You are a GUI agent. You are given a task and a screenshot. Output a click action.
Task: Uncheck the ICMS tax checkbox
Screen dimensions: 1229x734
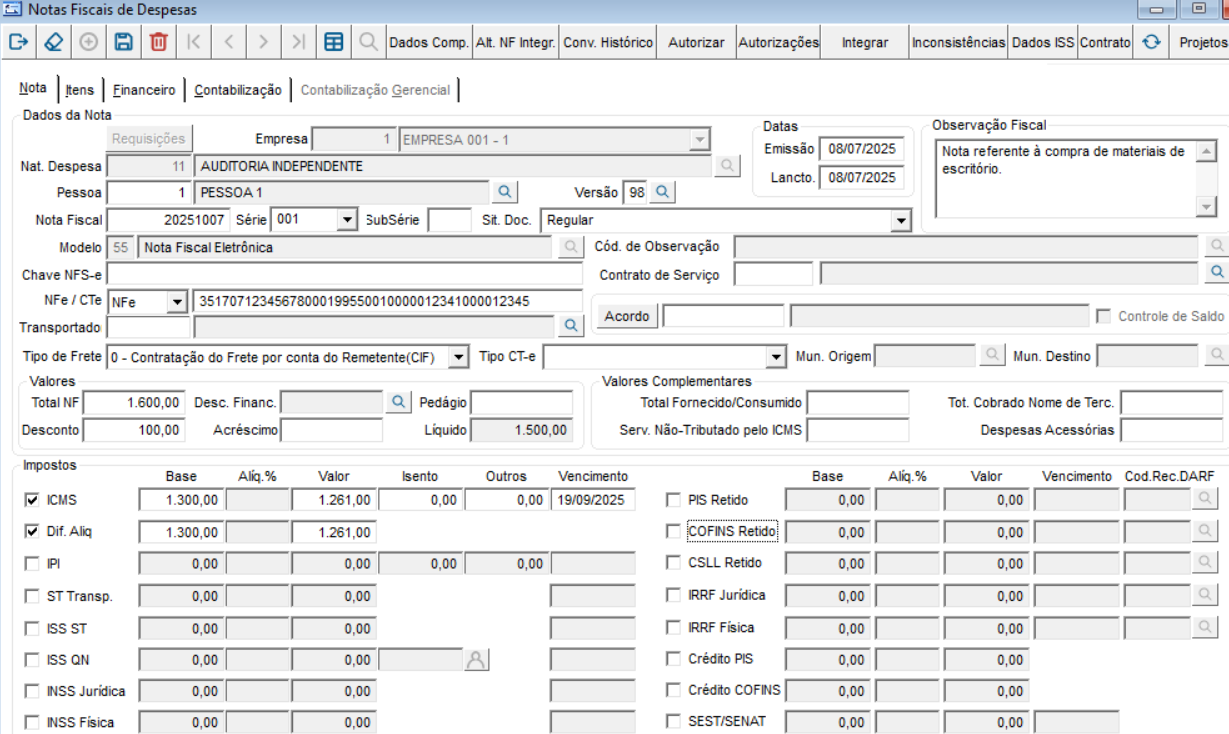[32, 500]
